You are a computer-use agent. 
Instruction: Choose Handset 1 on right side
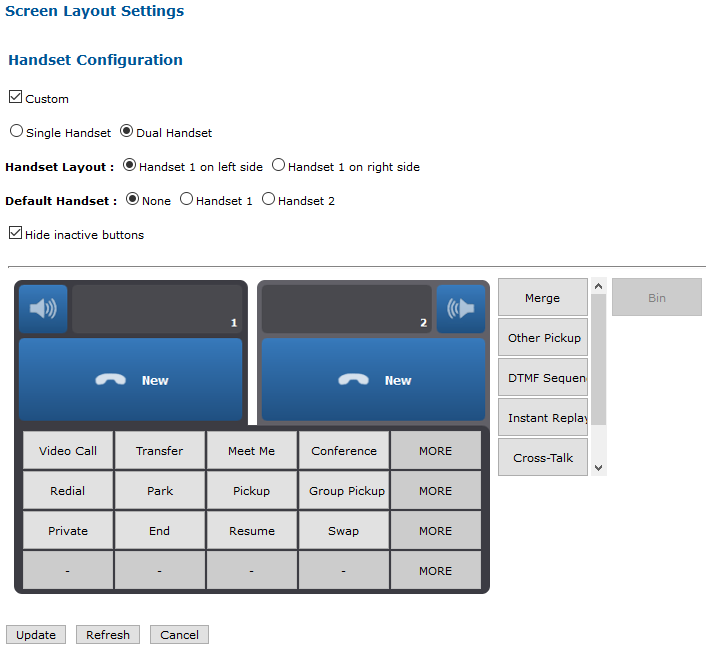[278, 165]
